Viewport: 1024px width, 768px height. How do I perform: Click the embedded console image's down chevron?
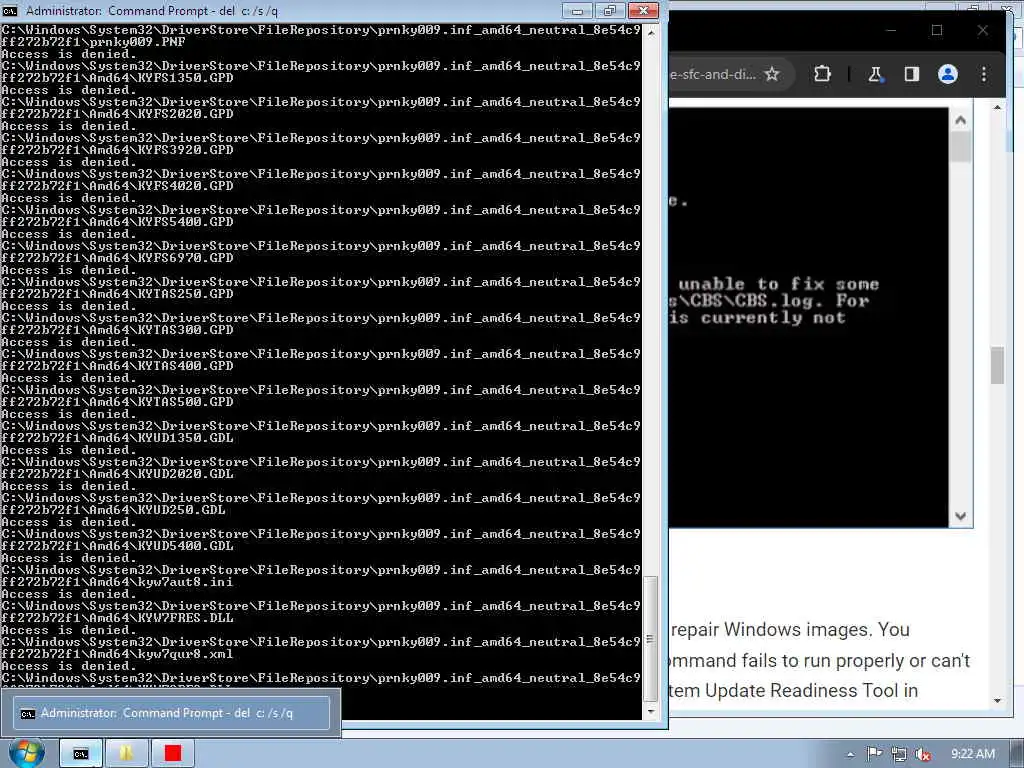tap(960, 516)
